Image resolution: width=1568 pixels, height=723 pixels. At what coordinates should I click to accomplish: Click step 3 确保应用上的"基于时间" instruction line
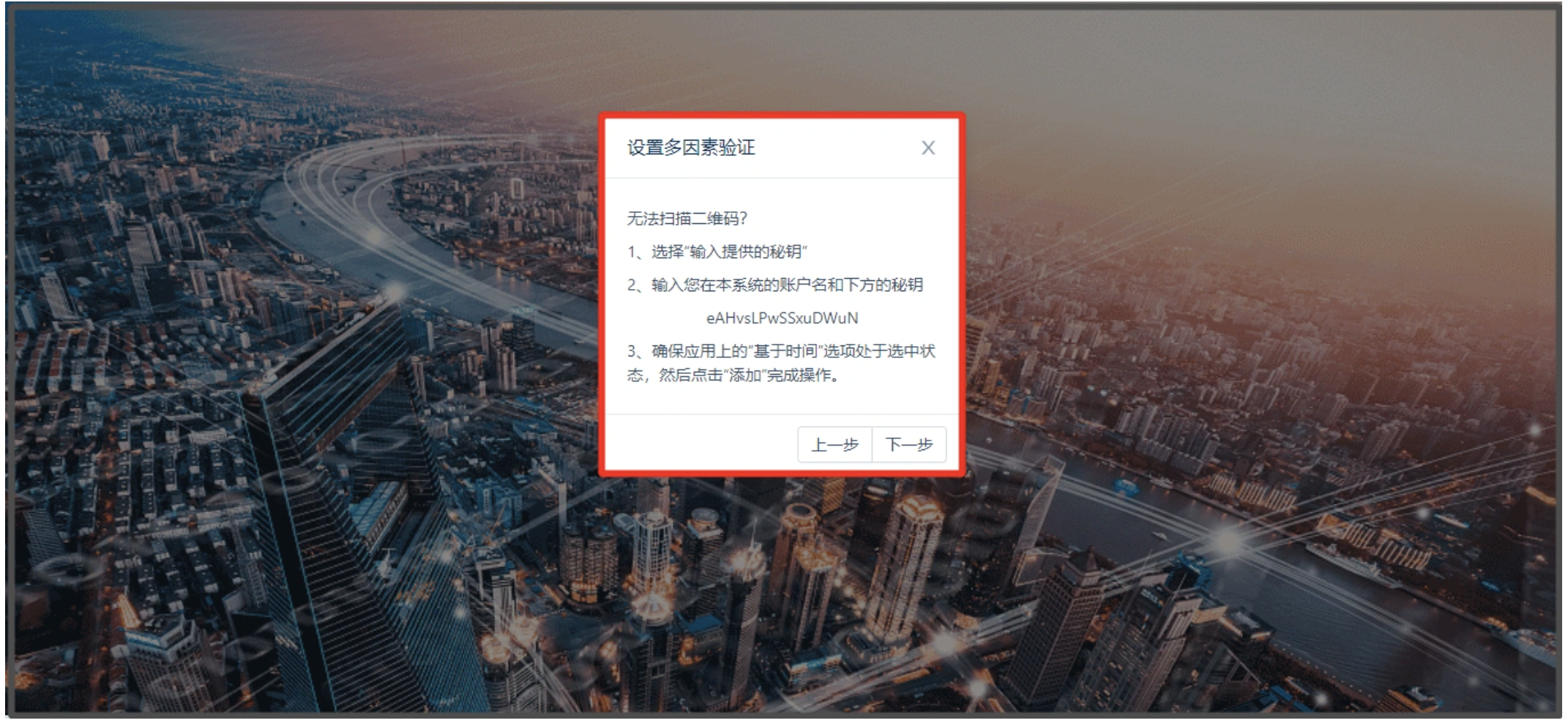coord(781,351)
